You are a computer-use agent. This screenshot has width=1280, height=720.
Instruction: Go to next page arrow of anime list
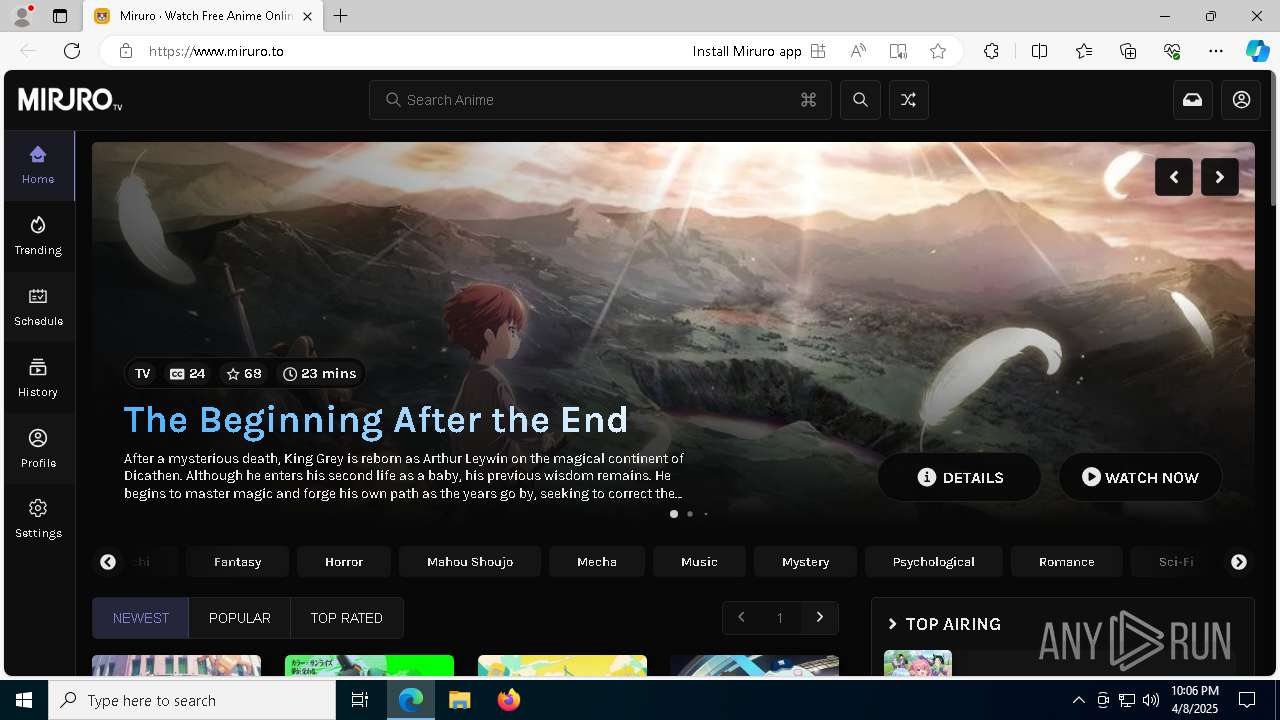click(x=820, y=617)
